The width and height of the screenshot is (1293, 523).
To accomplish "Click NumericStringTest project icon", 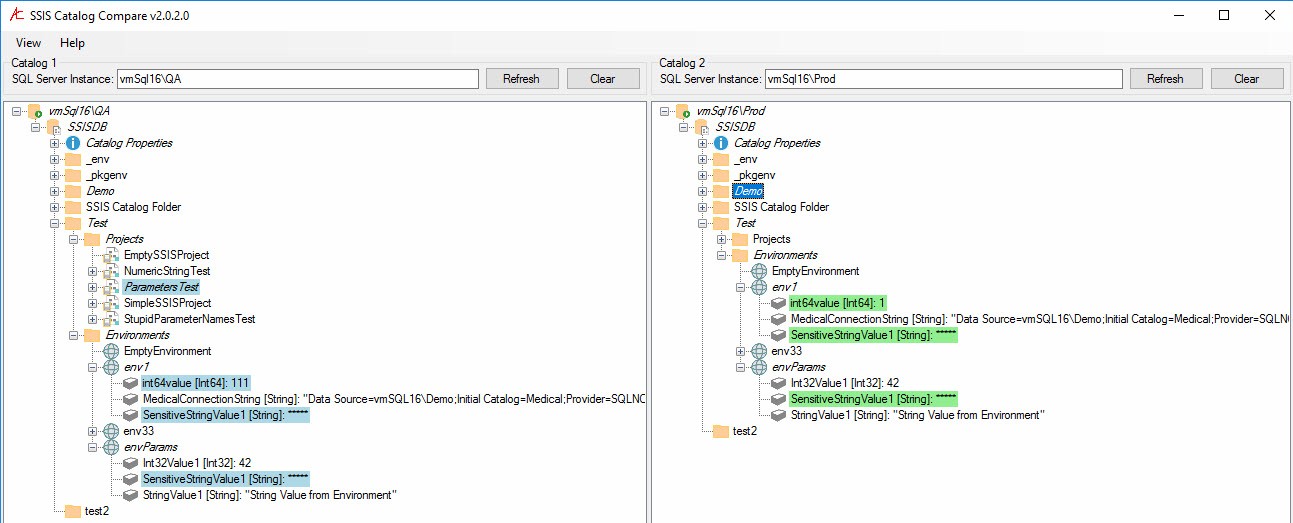I will tap(111, 271).
